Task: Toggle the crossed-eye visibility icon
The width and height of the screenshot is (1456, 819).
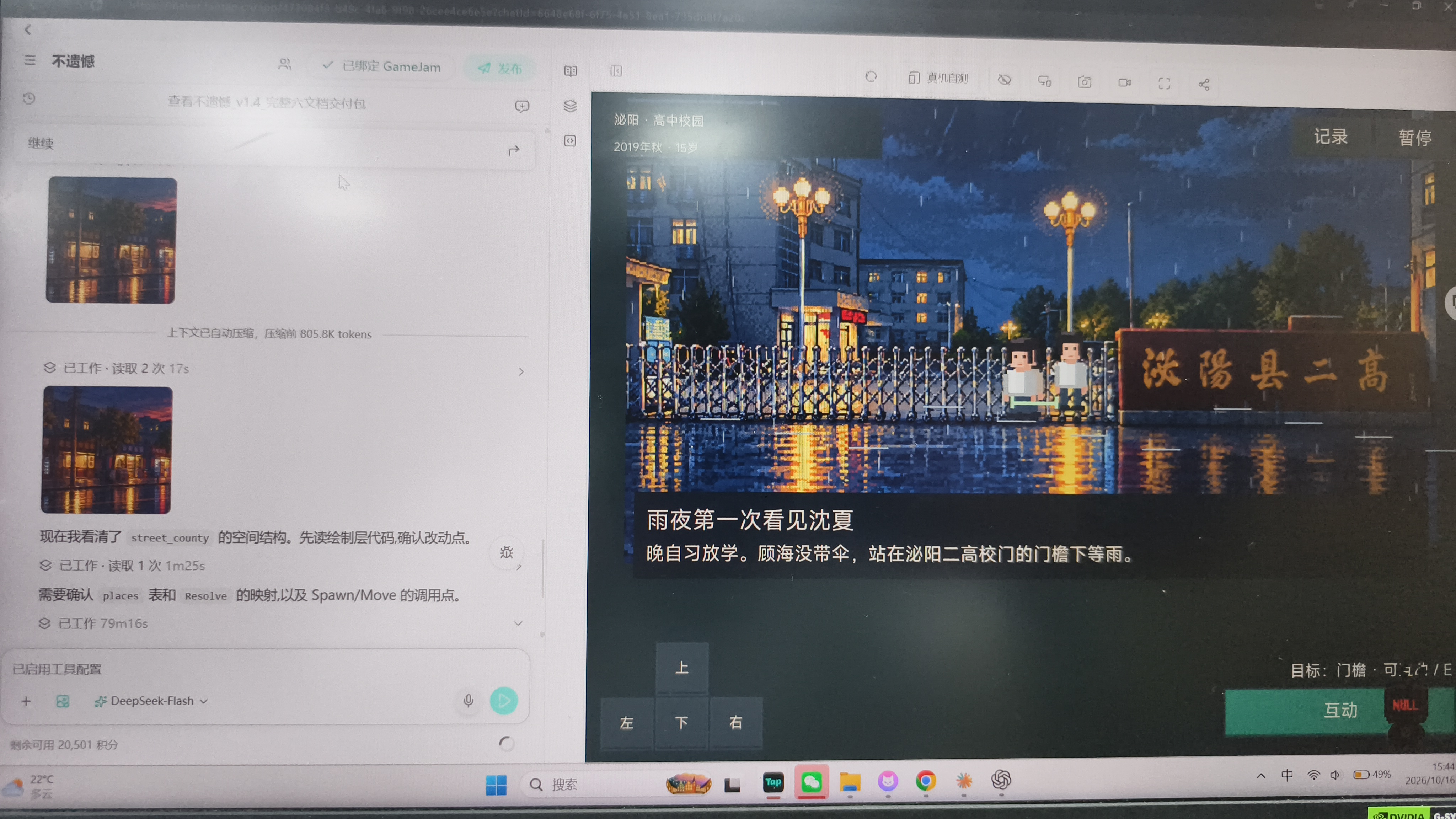Action: tap(1005, 80)
